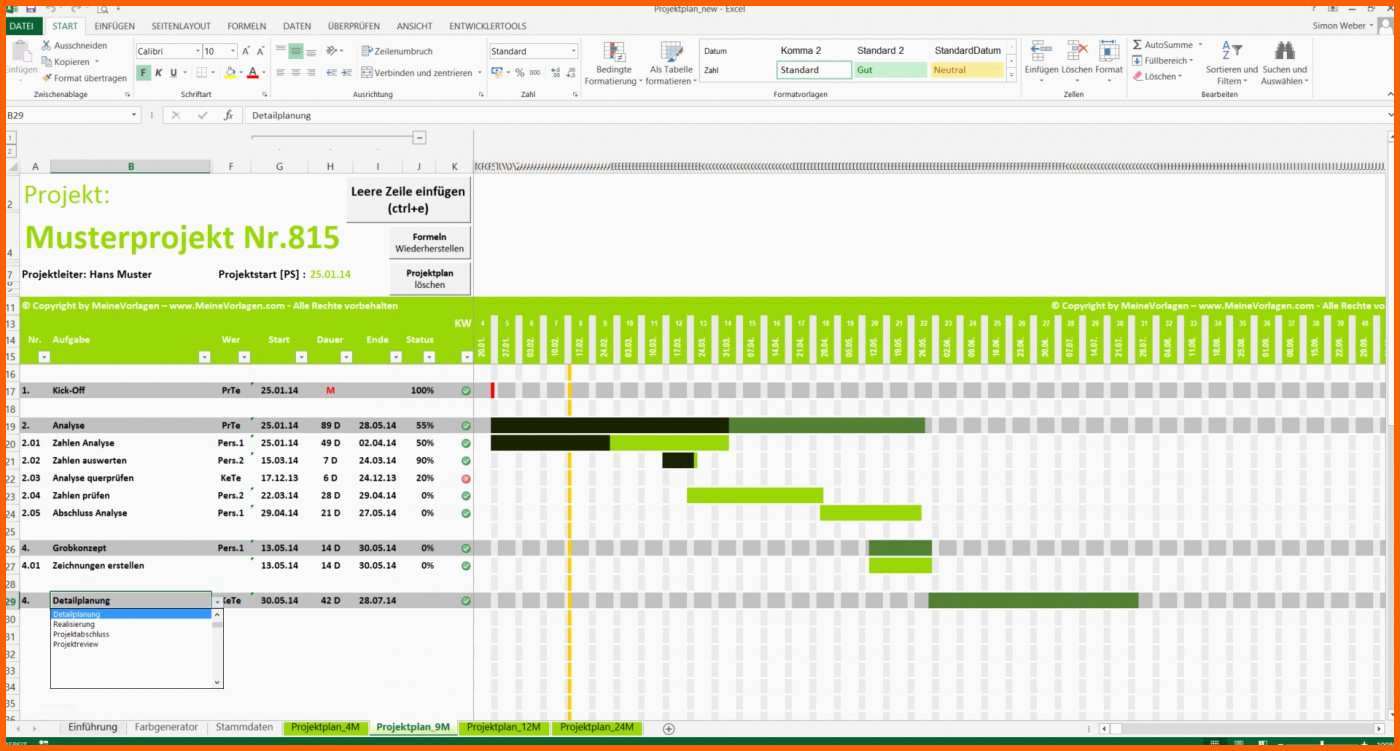Toggle Zeilenumbruch text wrapping
The image size is (1400, 751).
[x=367, y=51]
